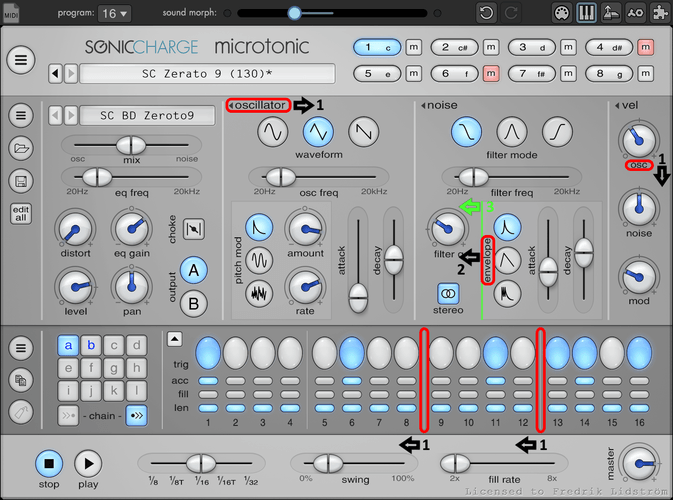Click the undo icon
Image resolution: width=673 pixels, height=500 pixels.
pyautogui.click(x=486, y=13)
